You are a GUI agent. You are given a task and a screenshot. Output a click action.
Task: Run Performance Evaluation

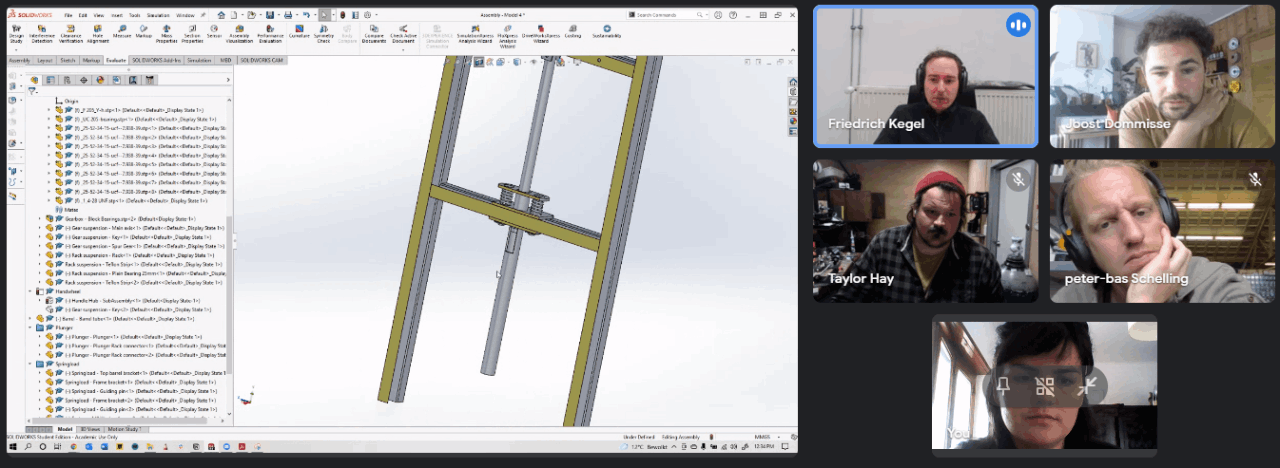[x=270, y=35]
